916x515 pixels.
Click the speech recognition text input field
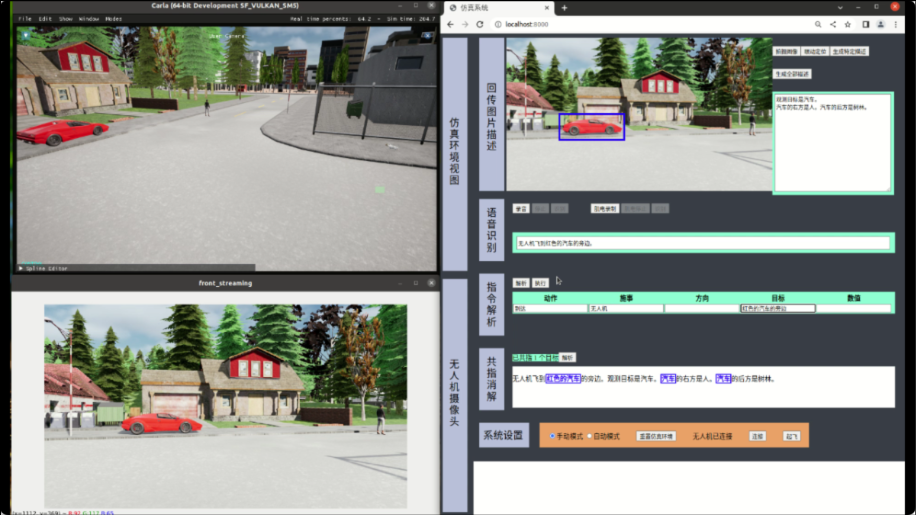[x=702, y=243]
